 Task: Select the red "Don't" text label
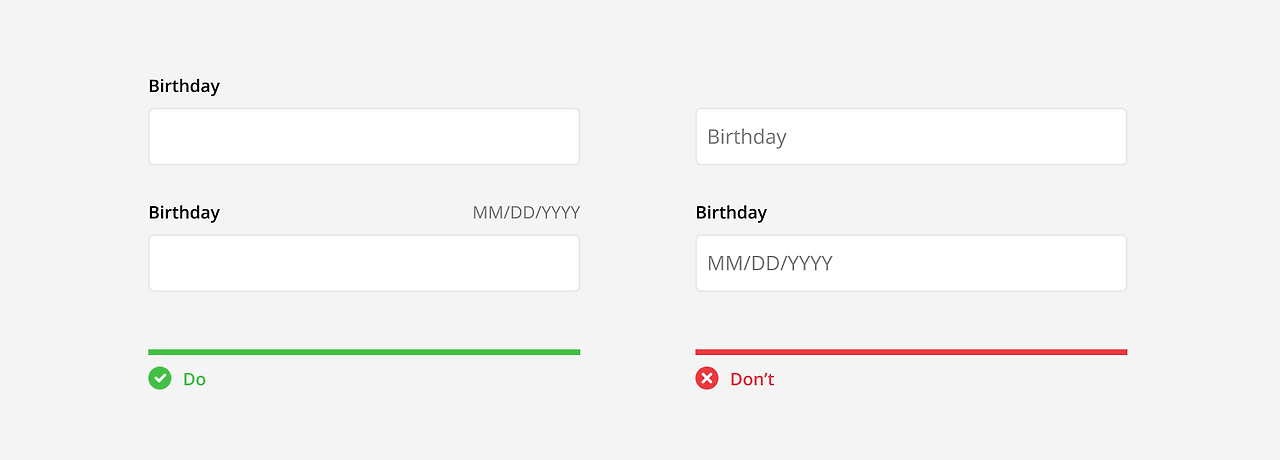752,379
